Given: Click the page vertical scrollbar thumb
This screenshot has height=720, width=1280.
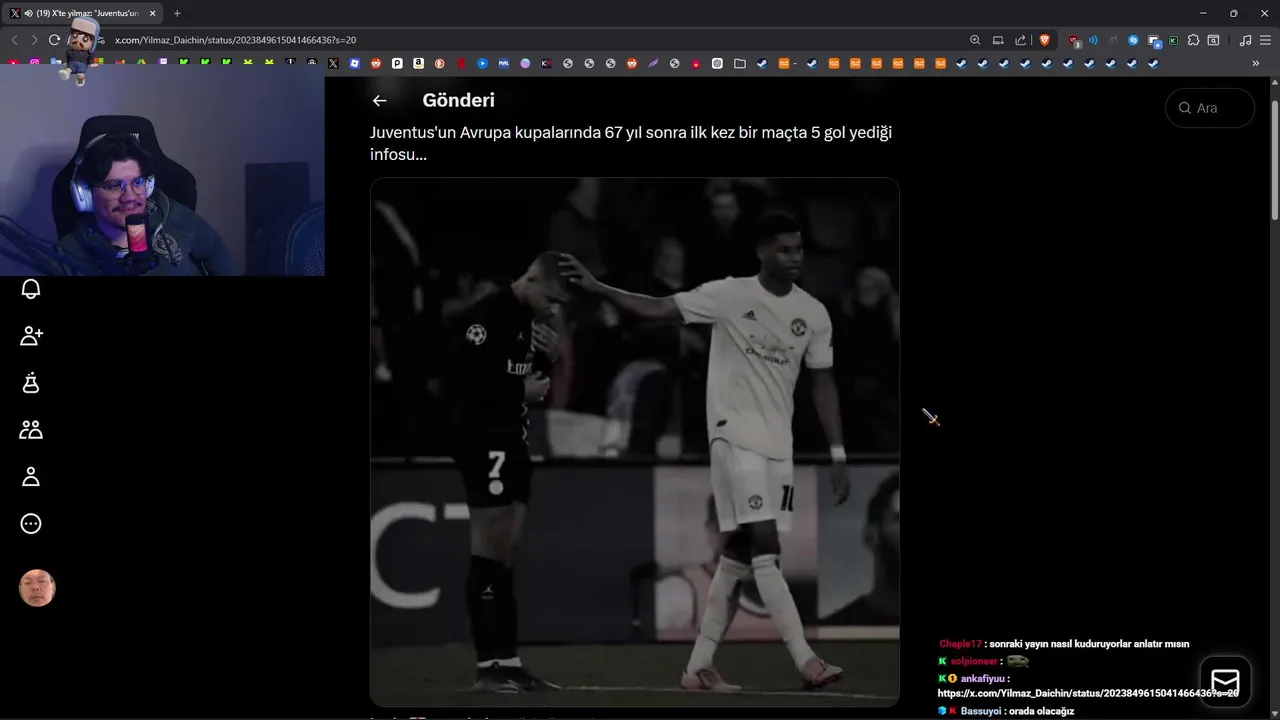Looking at the screenshot, I should [1274, 160].
